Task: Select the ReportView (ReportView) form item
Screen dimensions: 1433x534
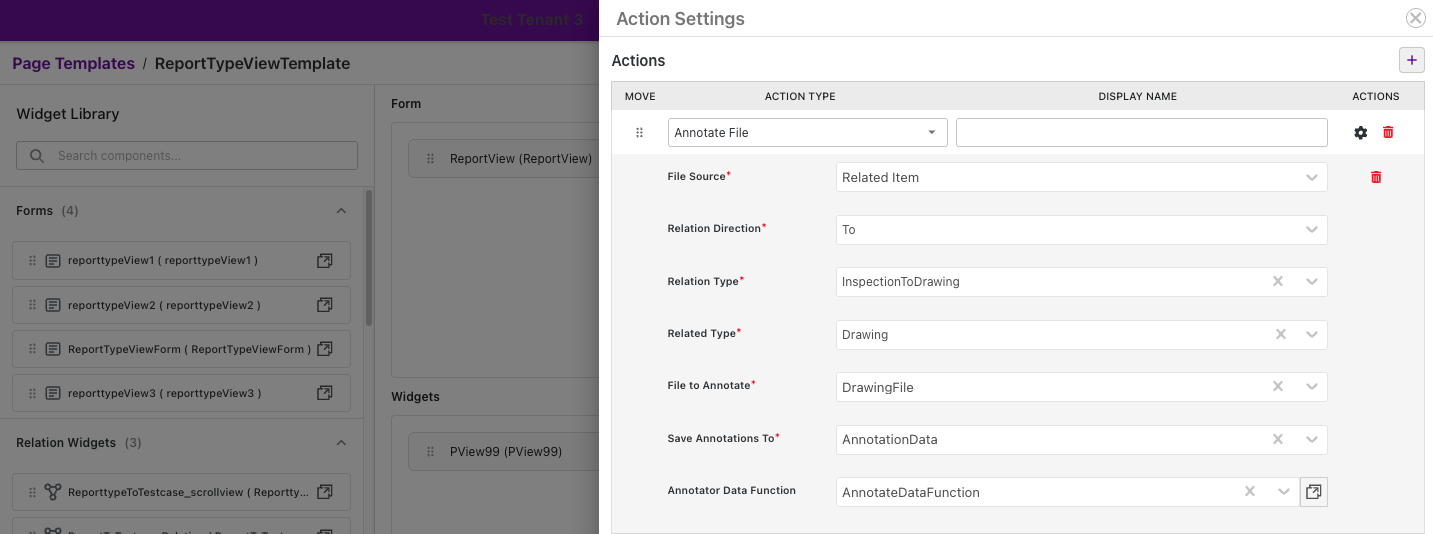Action: click(504, 159)
